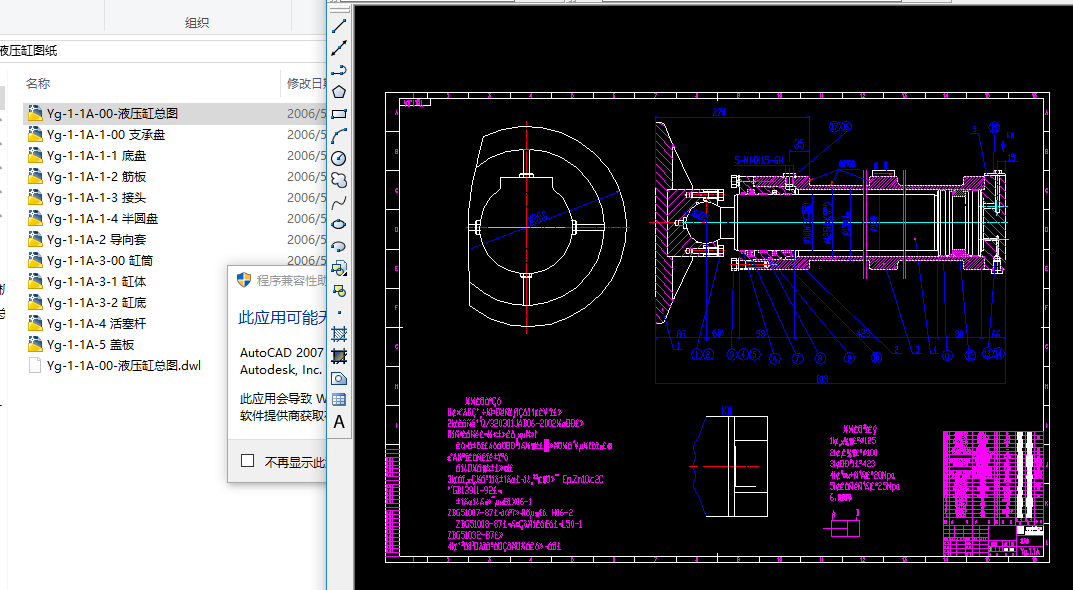
Task: Select the Multiline Text tool
Action: [339, 422]
